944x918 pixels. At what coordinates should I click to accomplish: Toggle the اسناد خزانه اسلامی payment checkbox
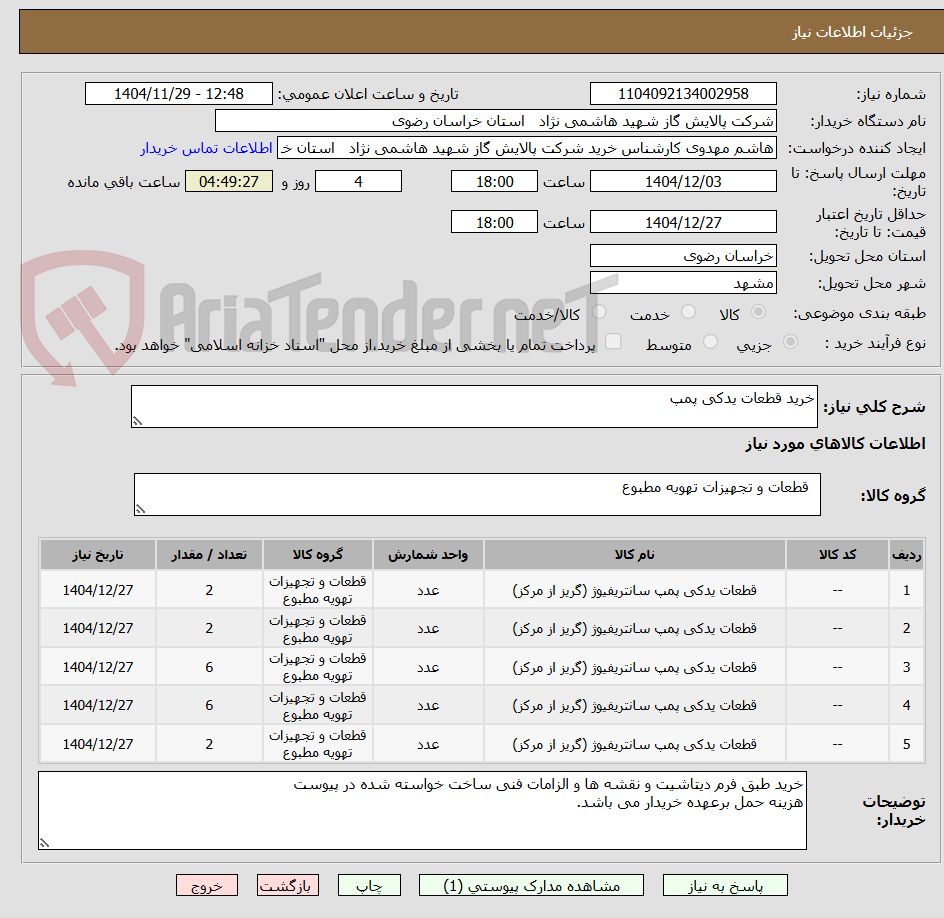(x=613, y=341)
